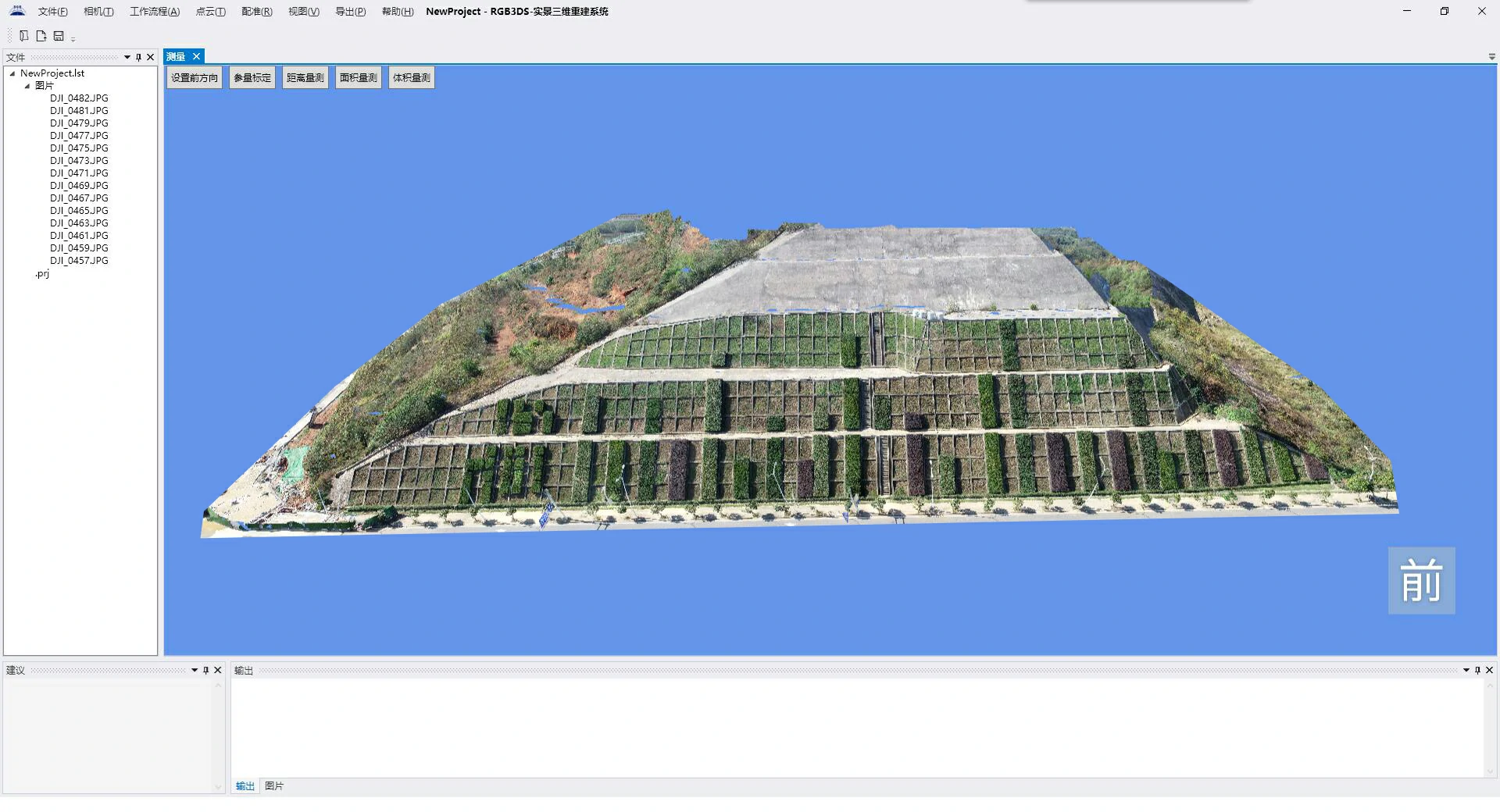This screenshot has width=1500, height=812.
Task: Switch to the 图片 tab in output panel
Action: coord(274,786)
